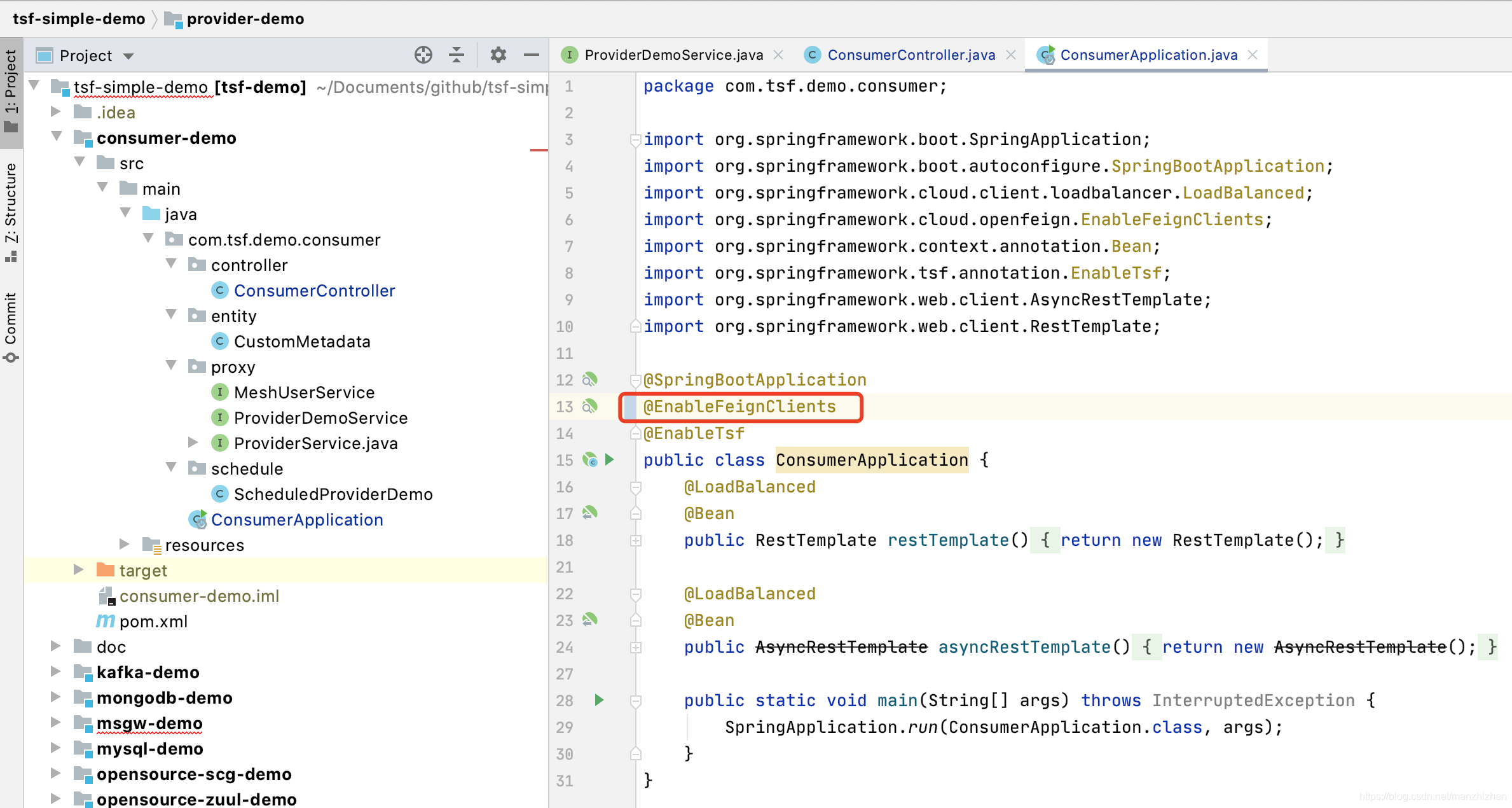The width and height of the screenshot is (1512, 808).
Task: Click the red error stripe mark
Action: click(x=539, y=150)
